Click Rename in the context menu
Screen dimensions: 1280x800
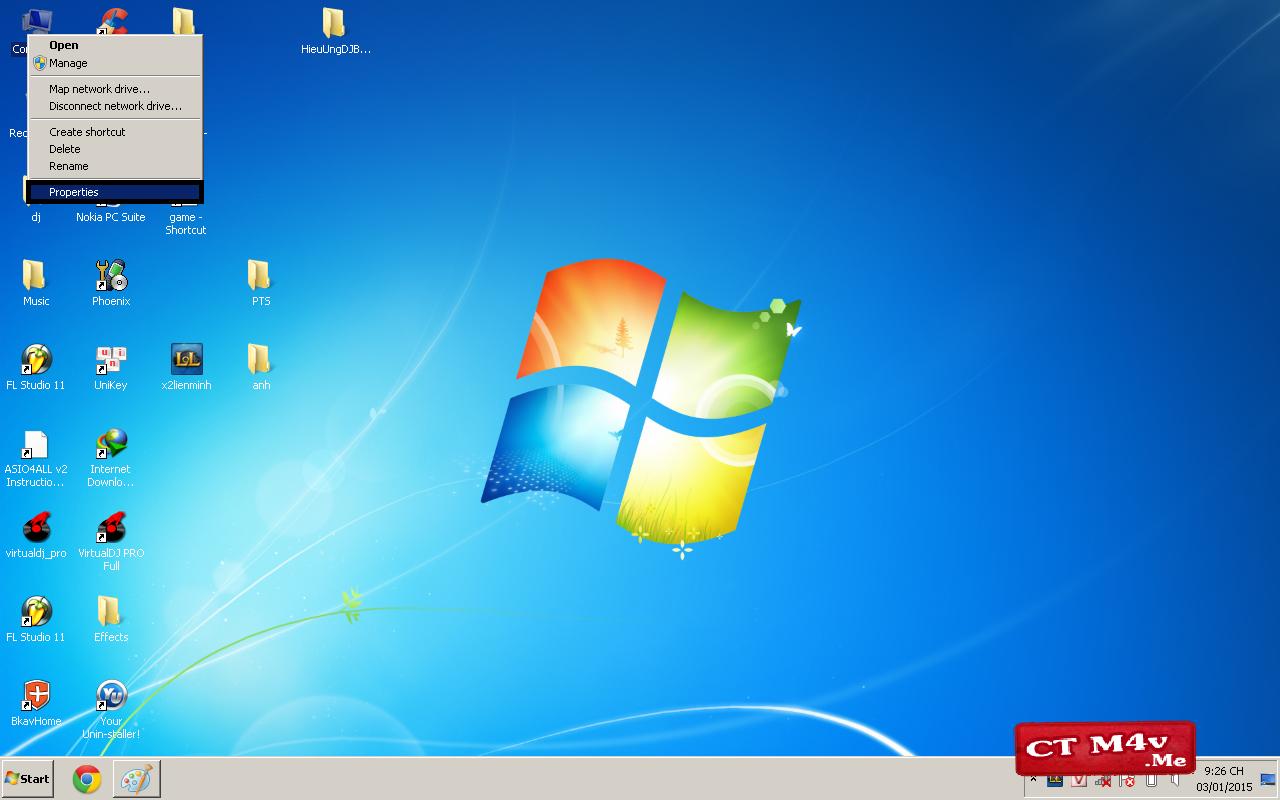(69, 166)
